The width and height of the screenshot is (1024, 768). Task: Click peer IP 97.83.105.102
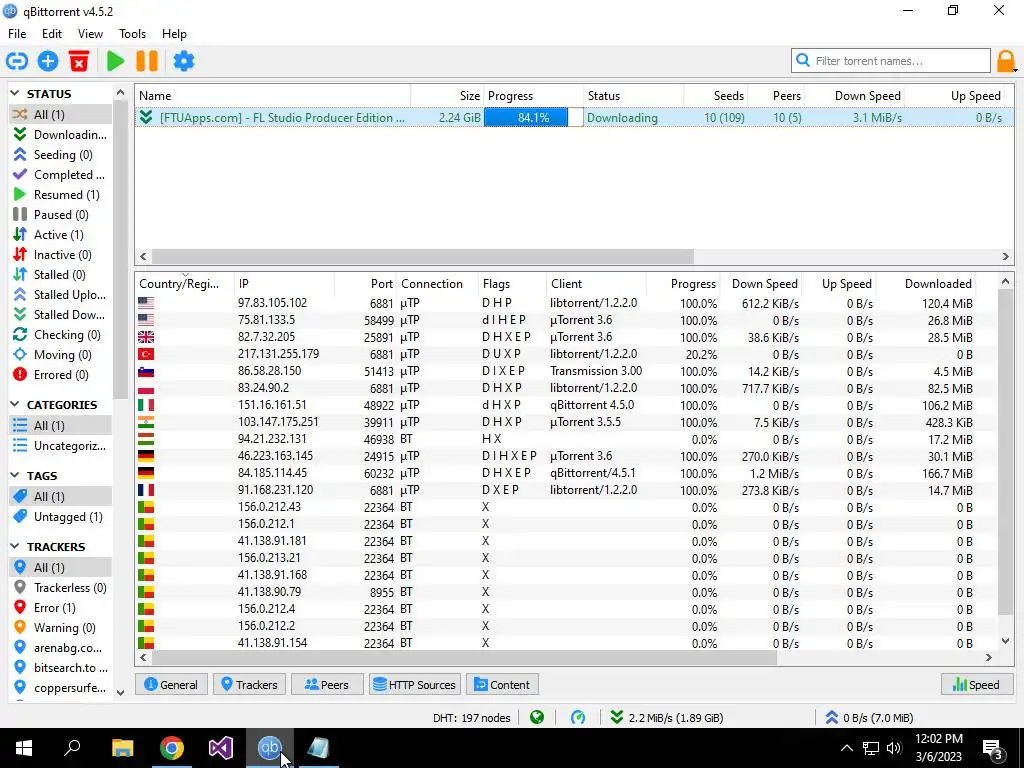click(272, 303)
